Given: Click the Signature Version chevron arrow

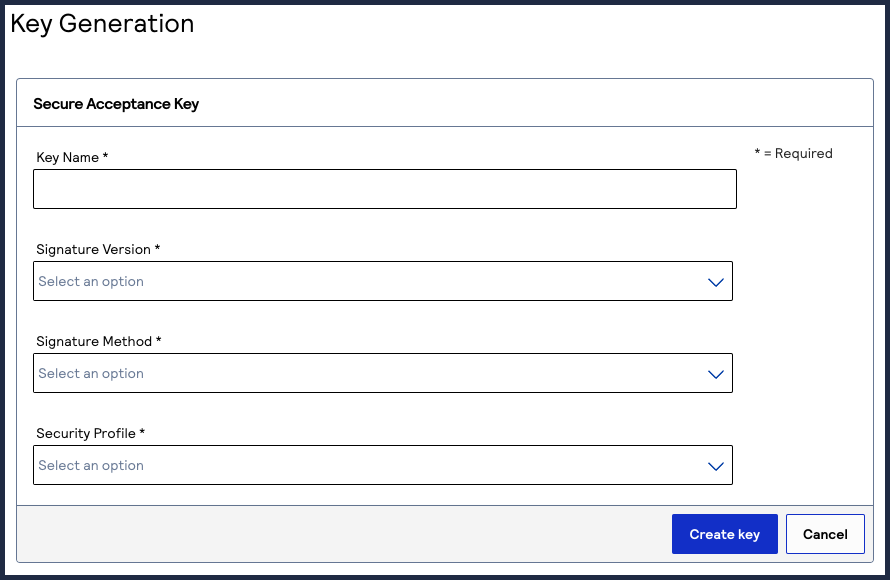Looking at the screenshot, I should point(715,282).
